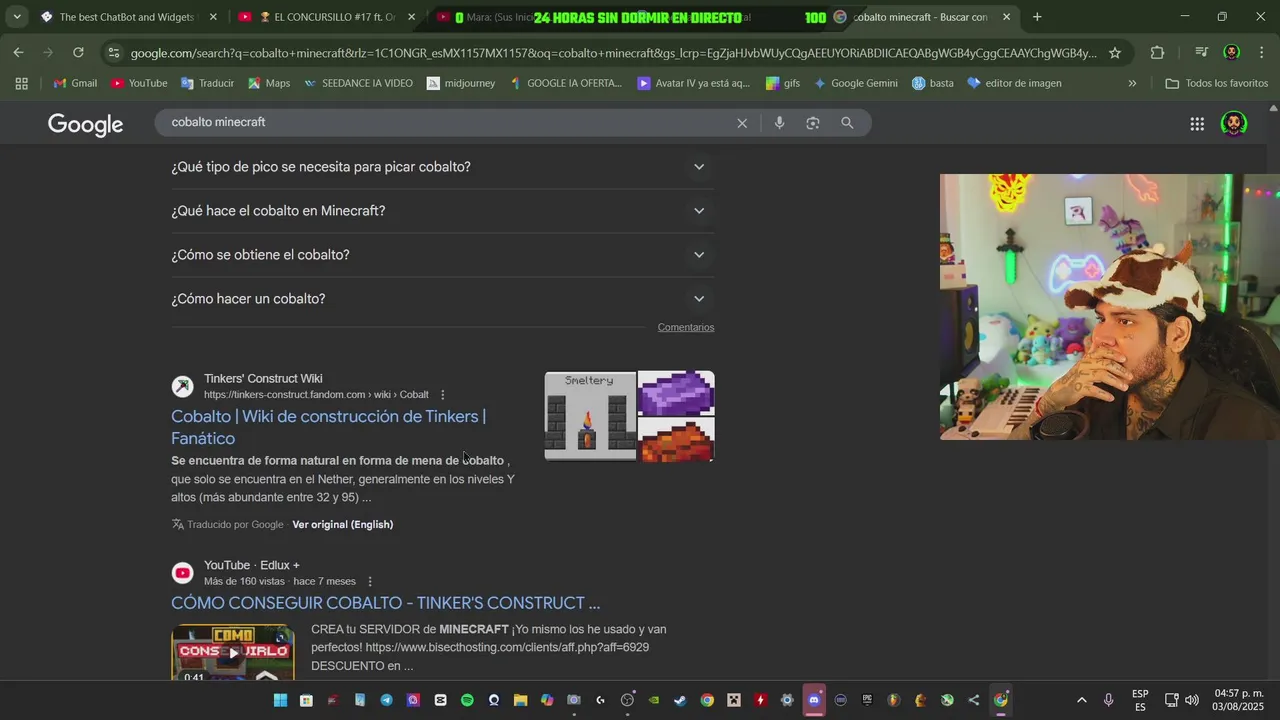Screen dimensions: 1280x720
Task: Open Epic Games launcher from taskbar
Action: point(867,700)
